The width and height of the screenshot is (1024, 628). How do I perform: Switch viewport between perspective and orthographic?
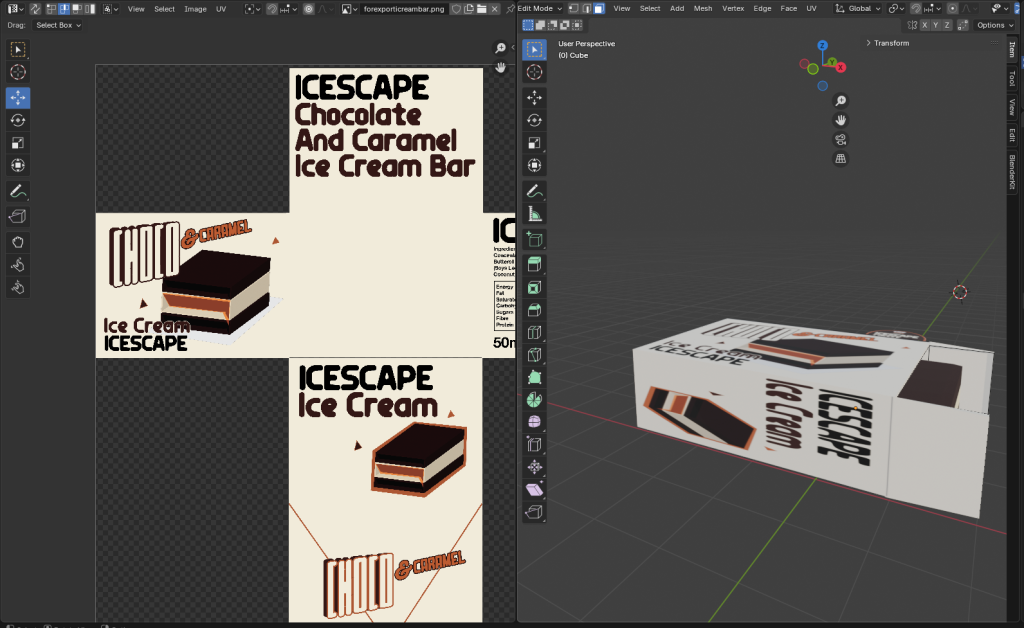tap(841, 158)
